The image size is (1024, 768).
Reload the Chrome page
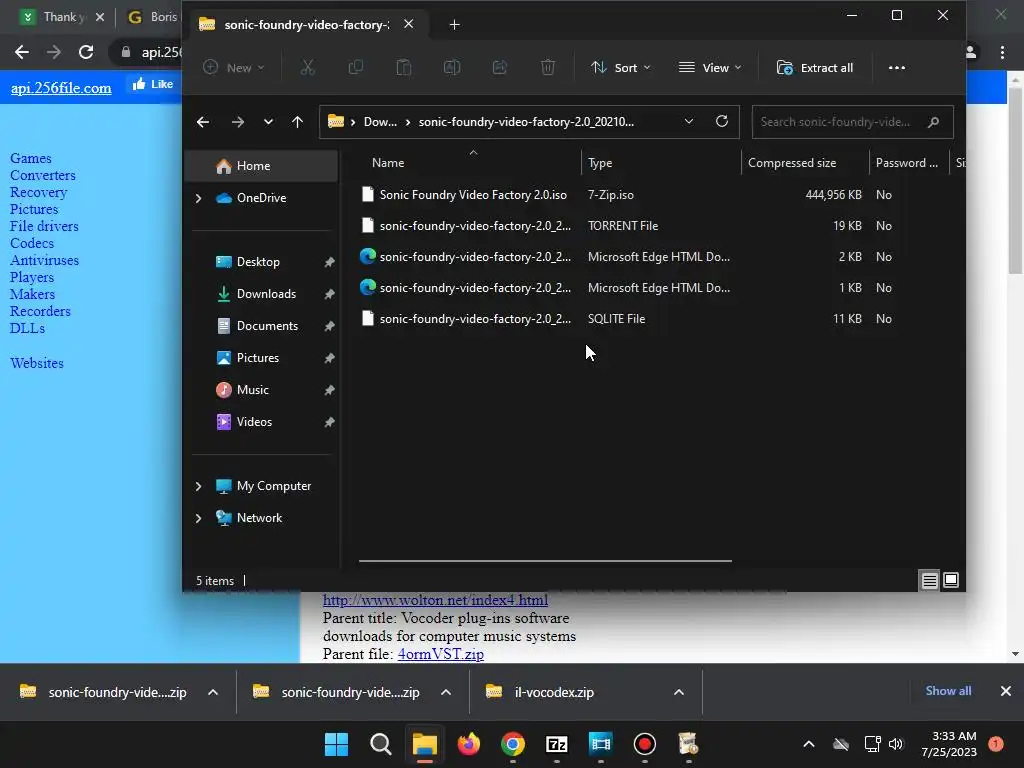pos(86,52)
